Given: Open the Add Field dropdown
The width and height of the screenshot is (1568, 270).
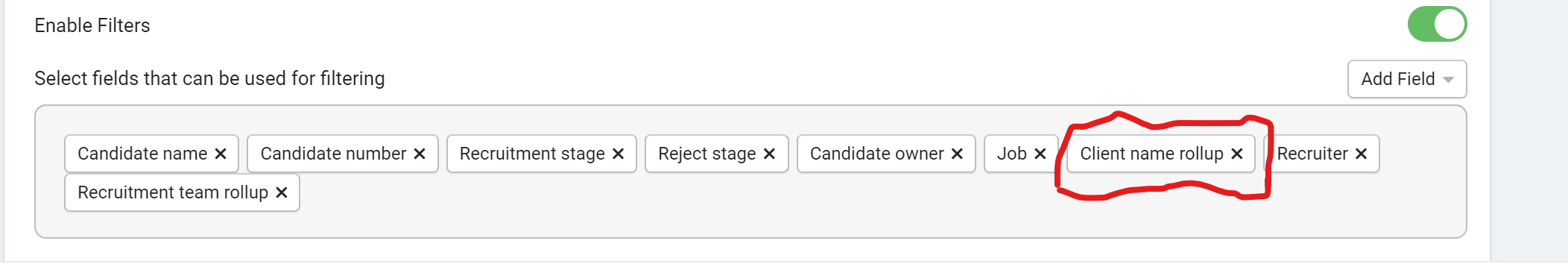Looking at the screenshot, I should point(1407,79).
